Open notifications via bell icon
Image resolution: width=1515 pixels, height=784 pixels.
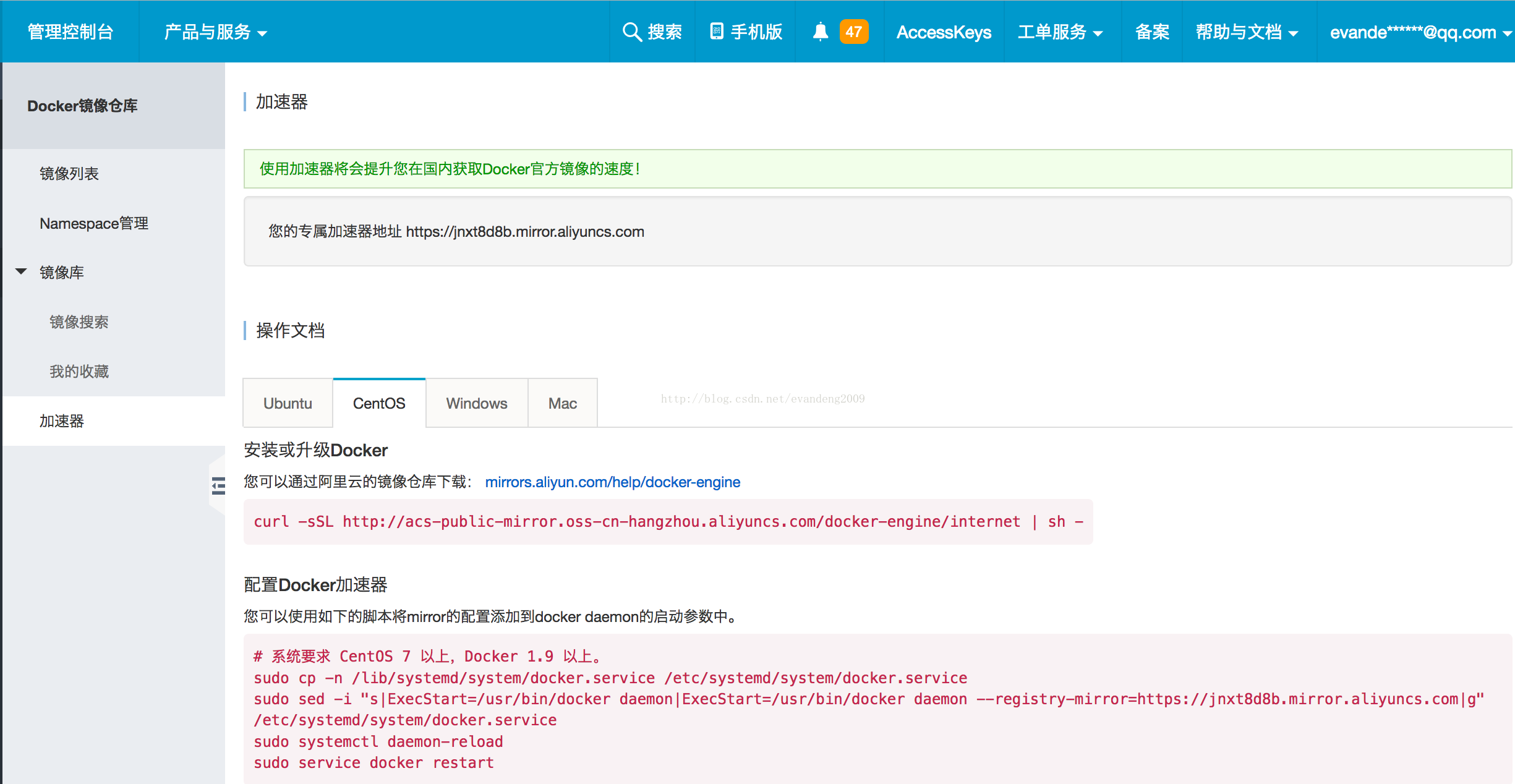pos(820,32)
